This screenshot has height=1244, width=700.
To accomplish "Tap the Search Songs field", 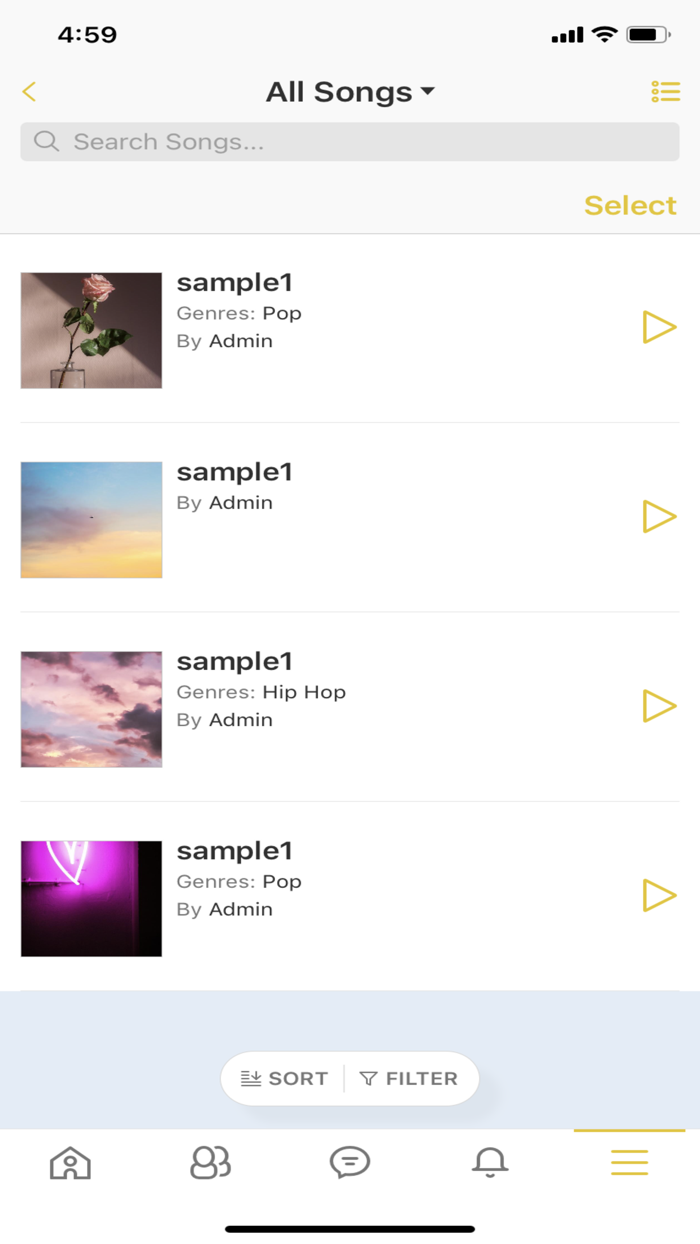I will click(x=349, y=141).
